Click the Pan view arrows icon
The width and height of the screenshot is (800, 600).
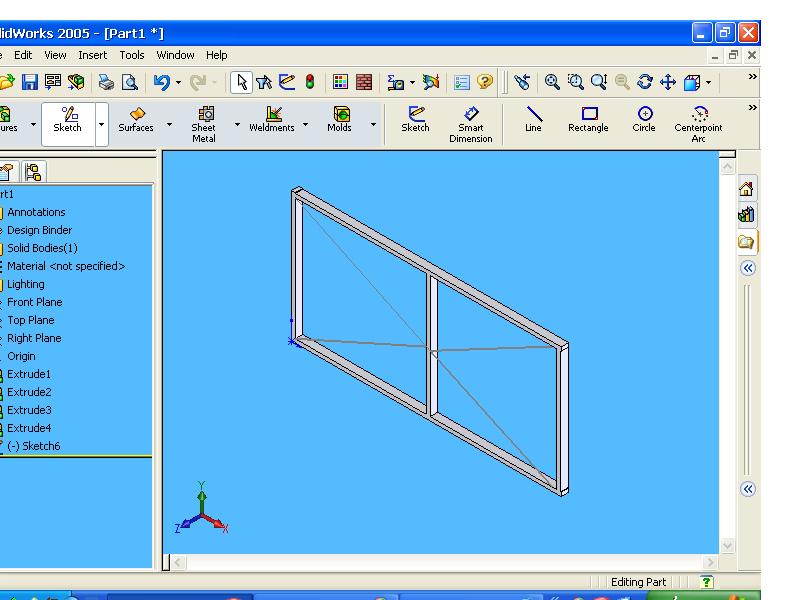pyautogui.click(x=668, y=83)
